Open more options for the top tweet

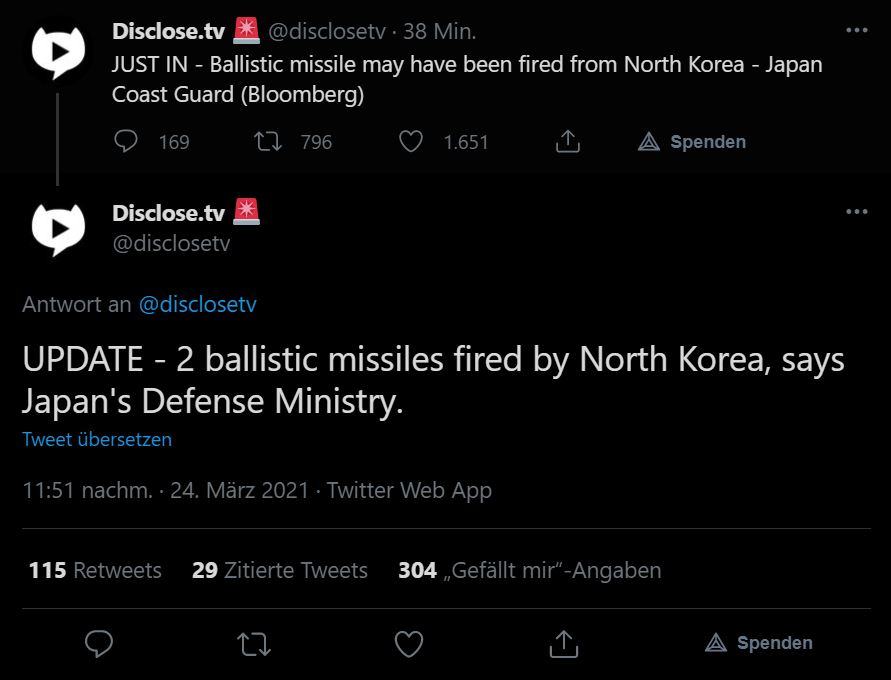click(857, 30)
